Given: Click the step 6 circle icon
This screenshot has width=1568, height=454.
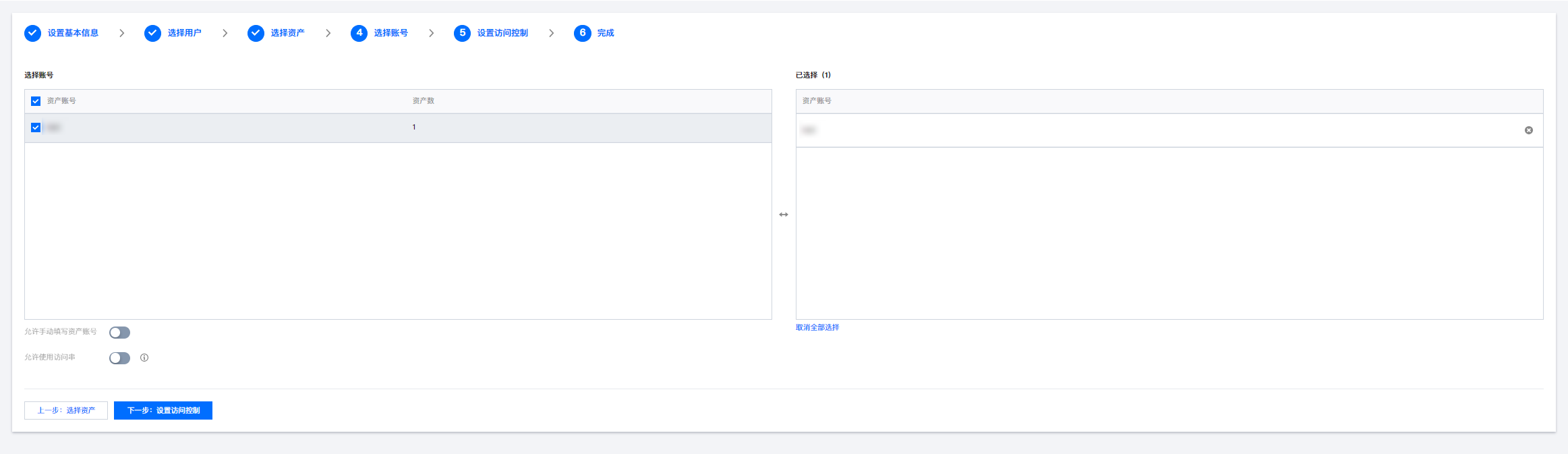Looking at the screenshot, I should pos(582,33).
